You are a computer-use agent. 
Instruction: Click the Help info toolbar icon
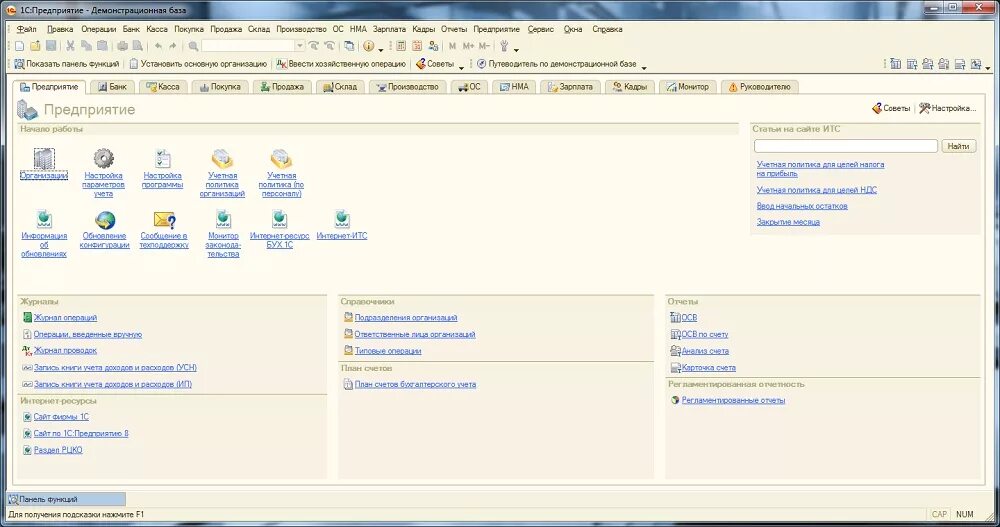(x=369, y=46)
